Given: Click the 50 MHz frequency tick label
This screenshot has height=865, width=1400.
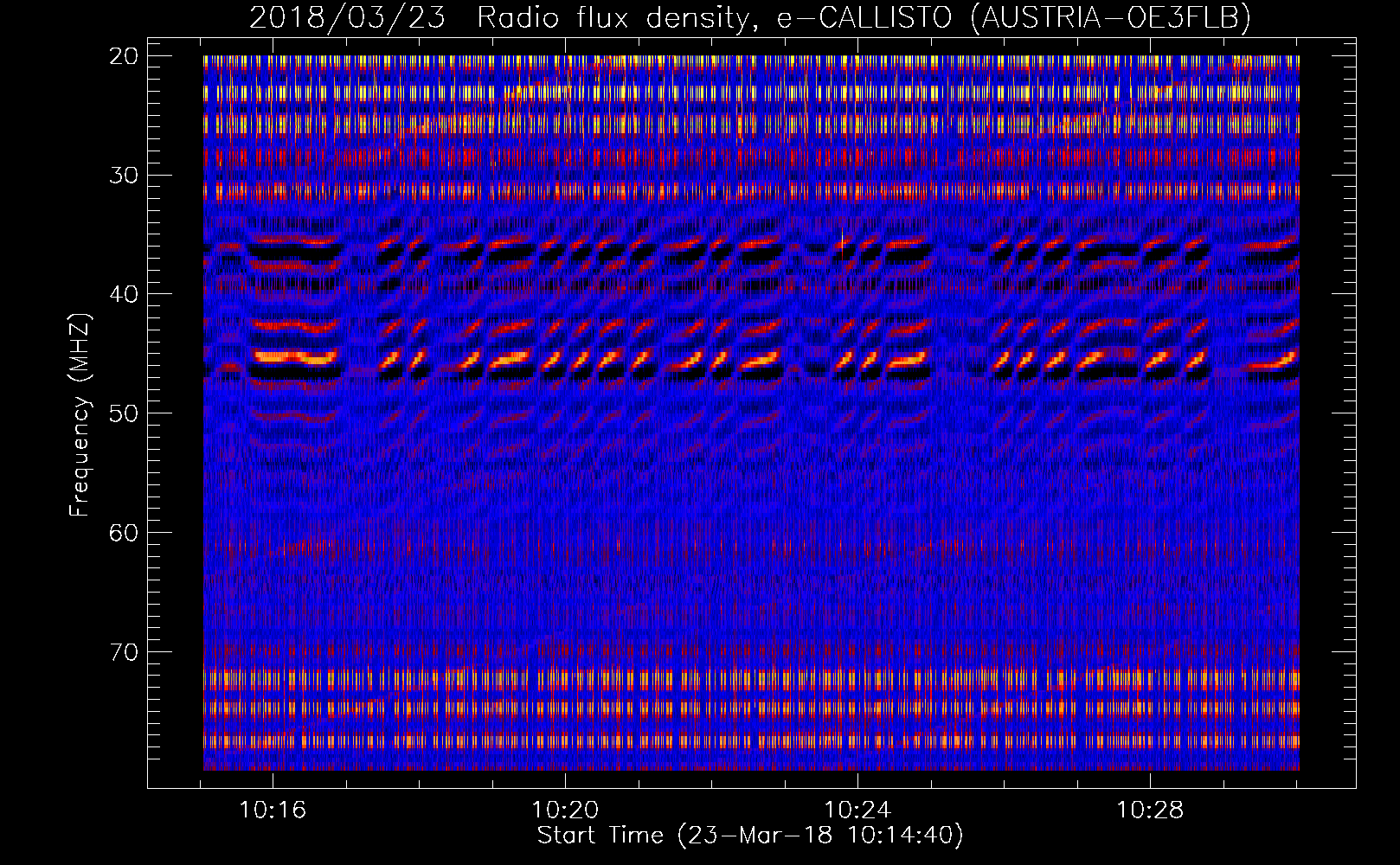Looking at the screenshot, I should [x=125, y=413].
